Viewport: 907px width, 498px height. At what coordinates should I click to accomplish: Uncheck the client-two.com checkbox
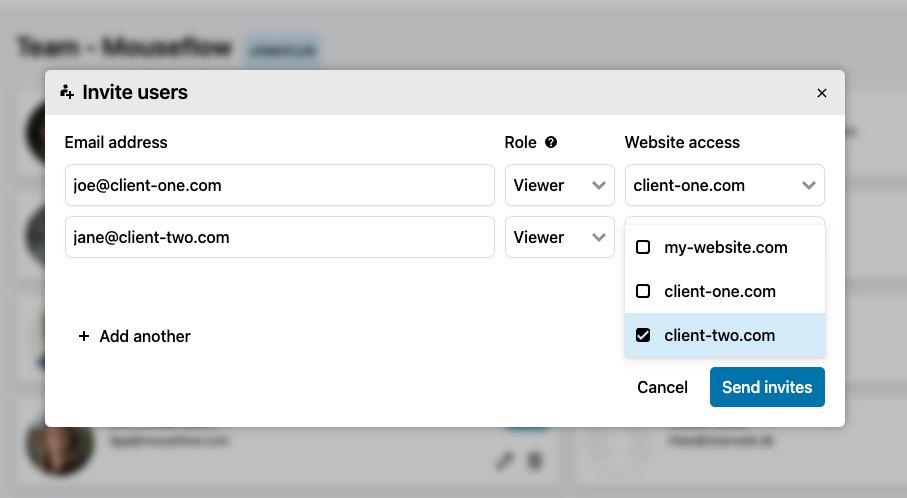643,336
